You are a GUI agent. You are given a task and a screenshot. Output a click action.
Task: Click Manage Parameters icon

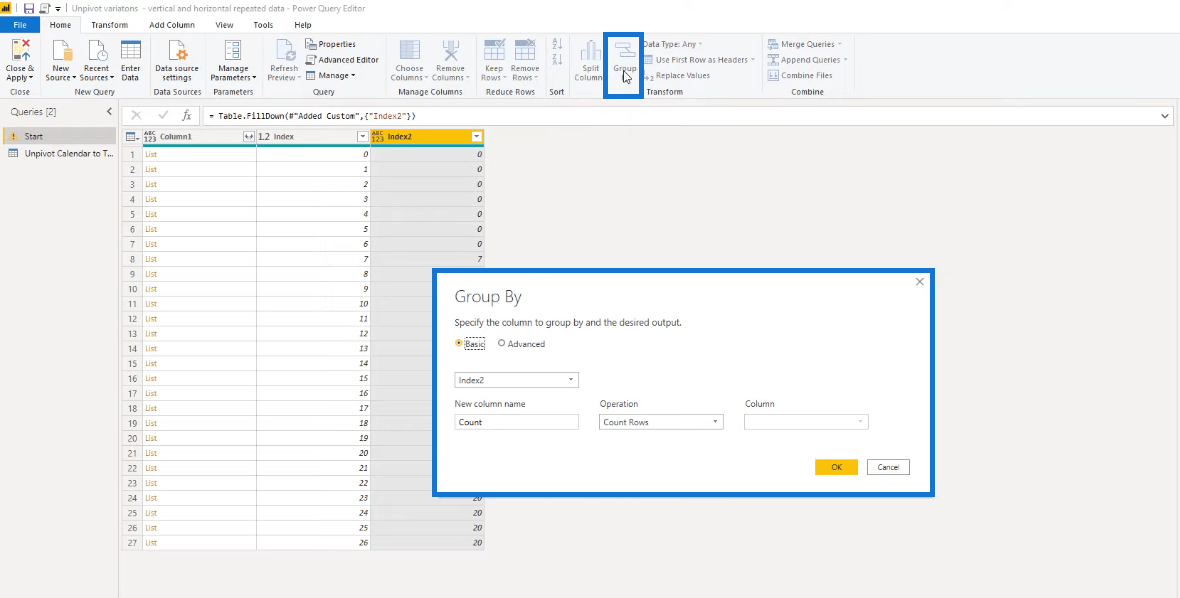pyautogui.click(x=233, y=50)
